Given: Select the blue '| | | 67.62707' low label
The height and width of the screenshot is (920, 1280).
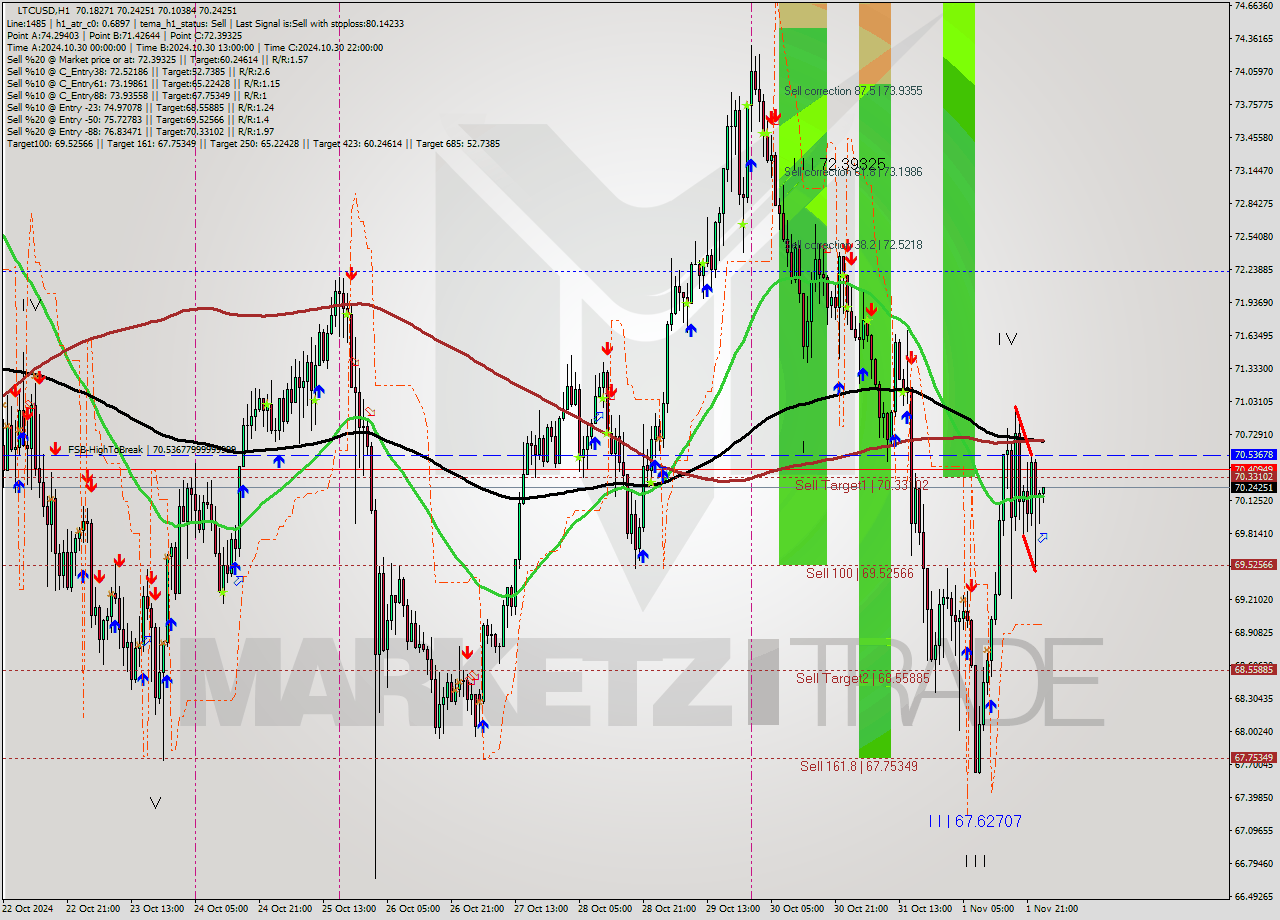Looking at the screenshot, I should tap(975, 821).
